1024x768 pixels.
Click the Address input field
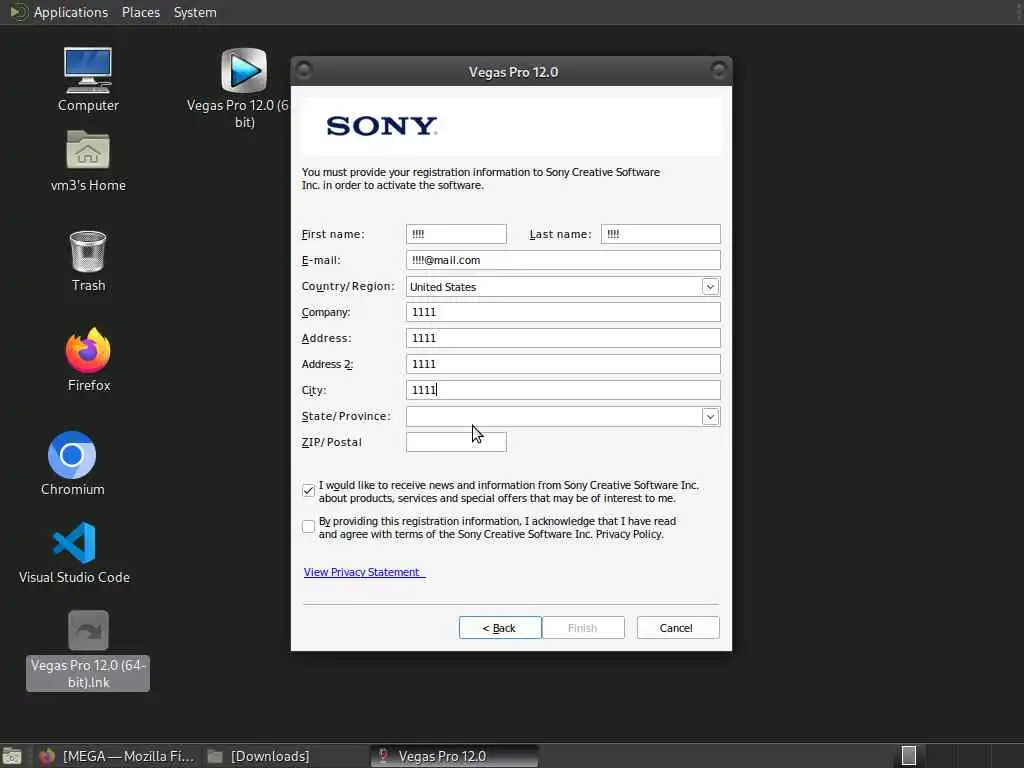[563, 338]
